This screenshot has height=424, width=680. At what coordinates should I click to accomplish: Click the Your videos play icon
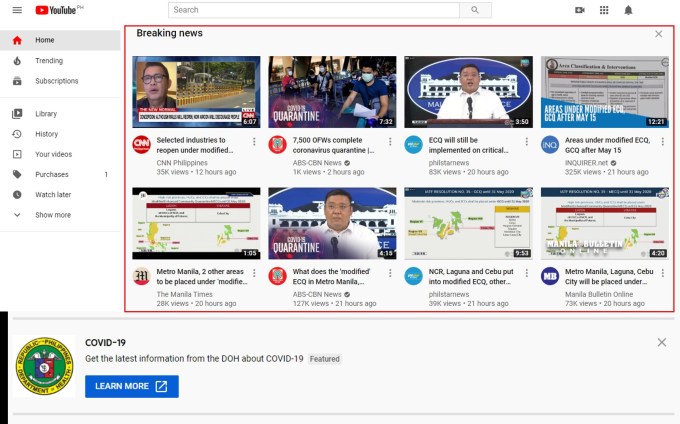click(x=17, y=154)
